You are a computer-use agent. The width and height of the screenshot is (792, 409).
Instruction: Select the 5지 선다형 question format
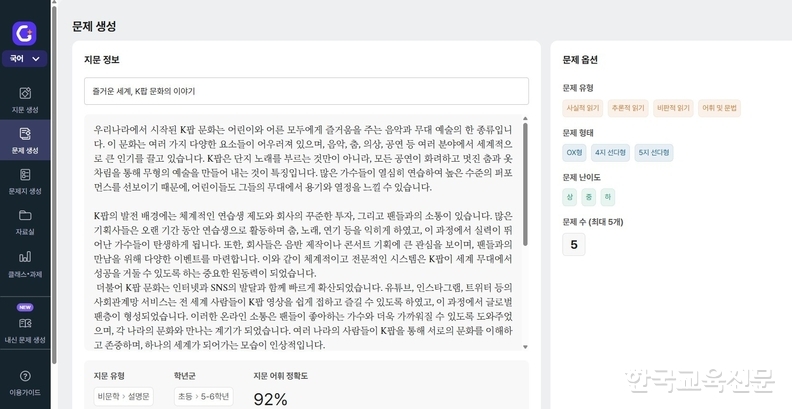(652, 153)
